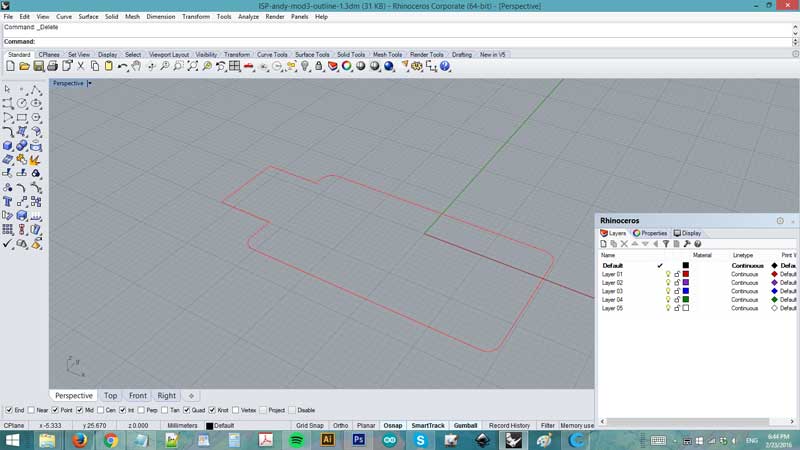Undo the last action with the Undo arrow
The height and width of the screenshot is (450, 800).
122,66
